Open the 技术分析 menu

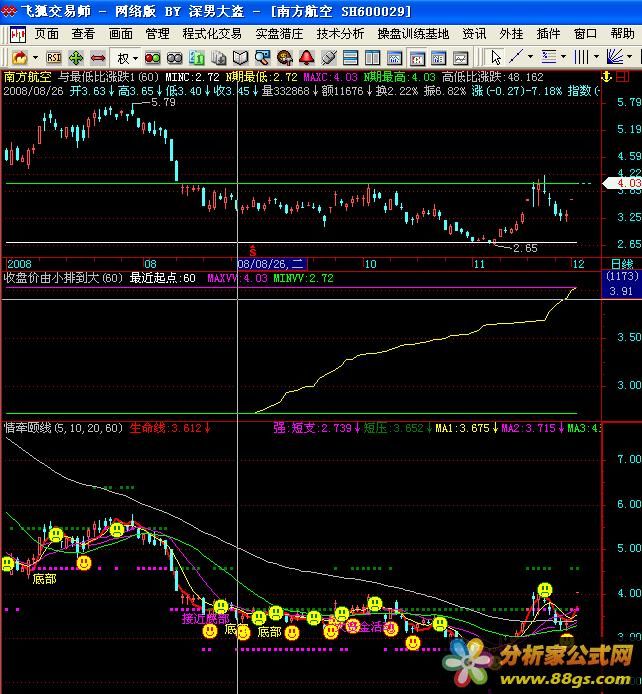pyautogui.click(x=340, y=34)
